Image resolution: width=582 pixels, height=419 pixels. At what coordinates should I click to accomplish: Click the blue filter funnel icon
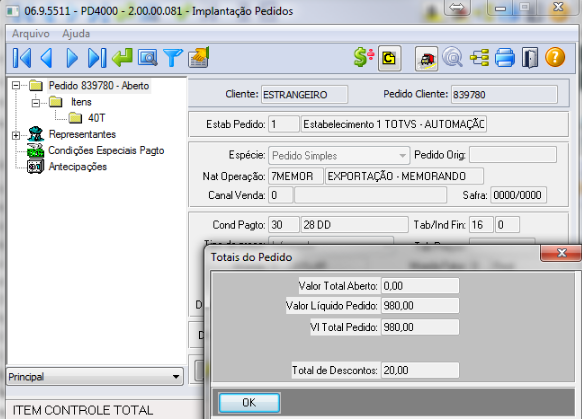click(x=173, y=58)
